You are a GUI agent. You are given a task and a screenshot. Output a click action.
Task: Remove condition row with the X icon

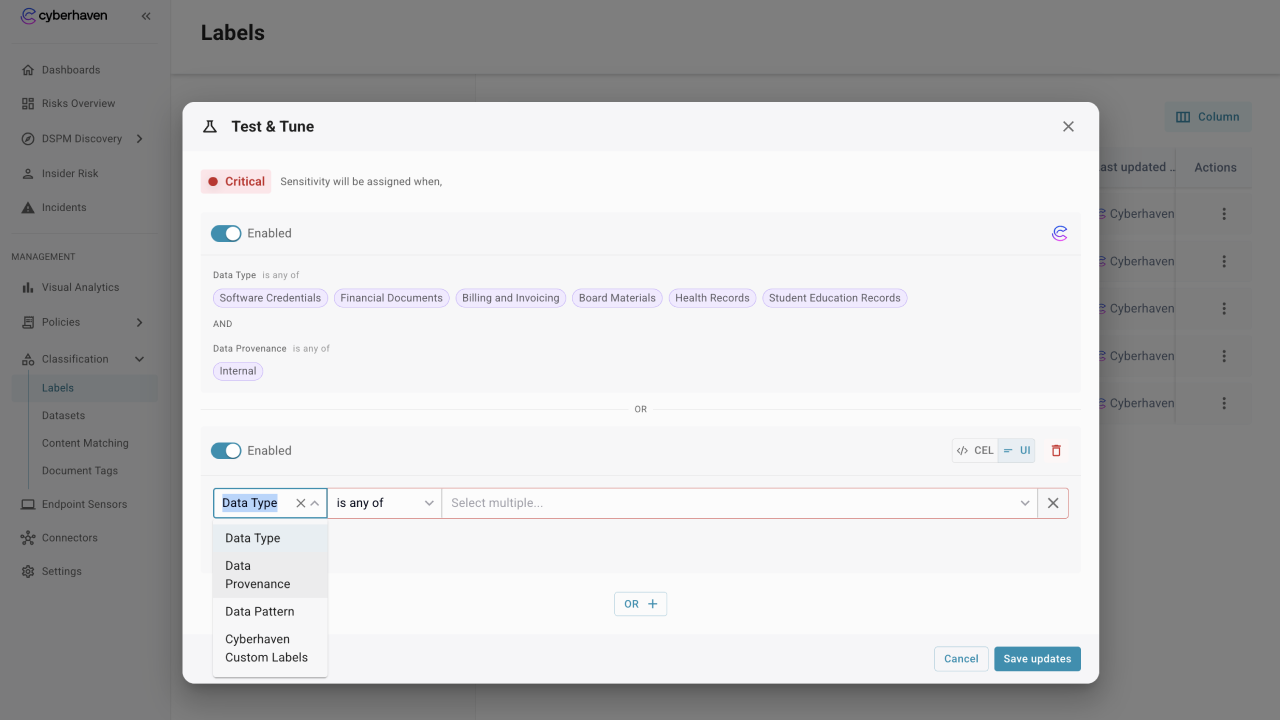coord(1053,503)
